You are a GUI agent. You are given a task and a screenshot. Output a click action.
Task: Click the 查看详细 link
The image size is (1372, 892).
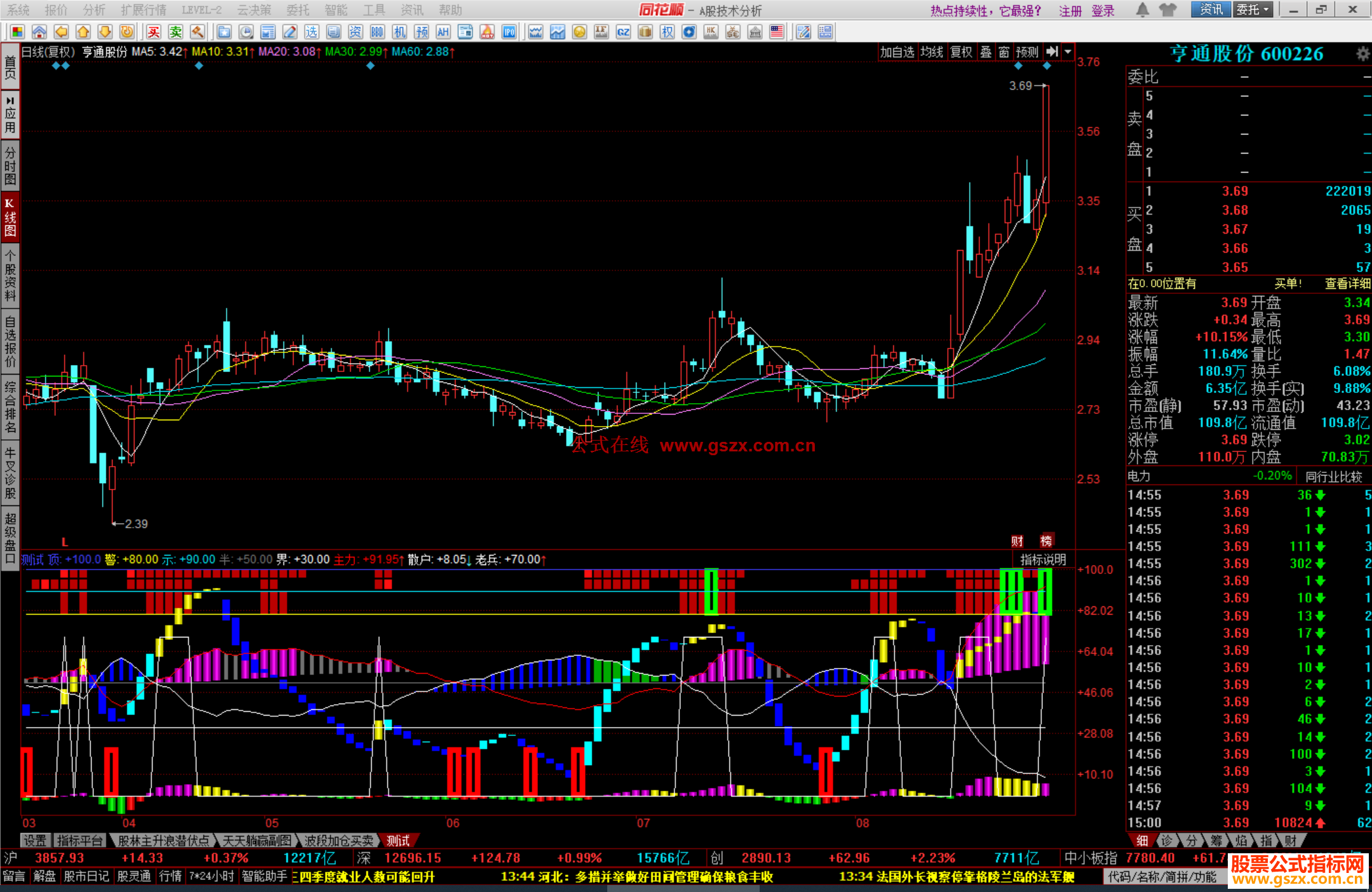[1347, 284]
